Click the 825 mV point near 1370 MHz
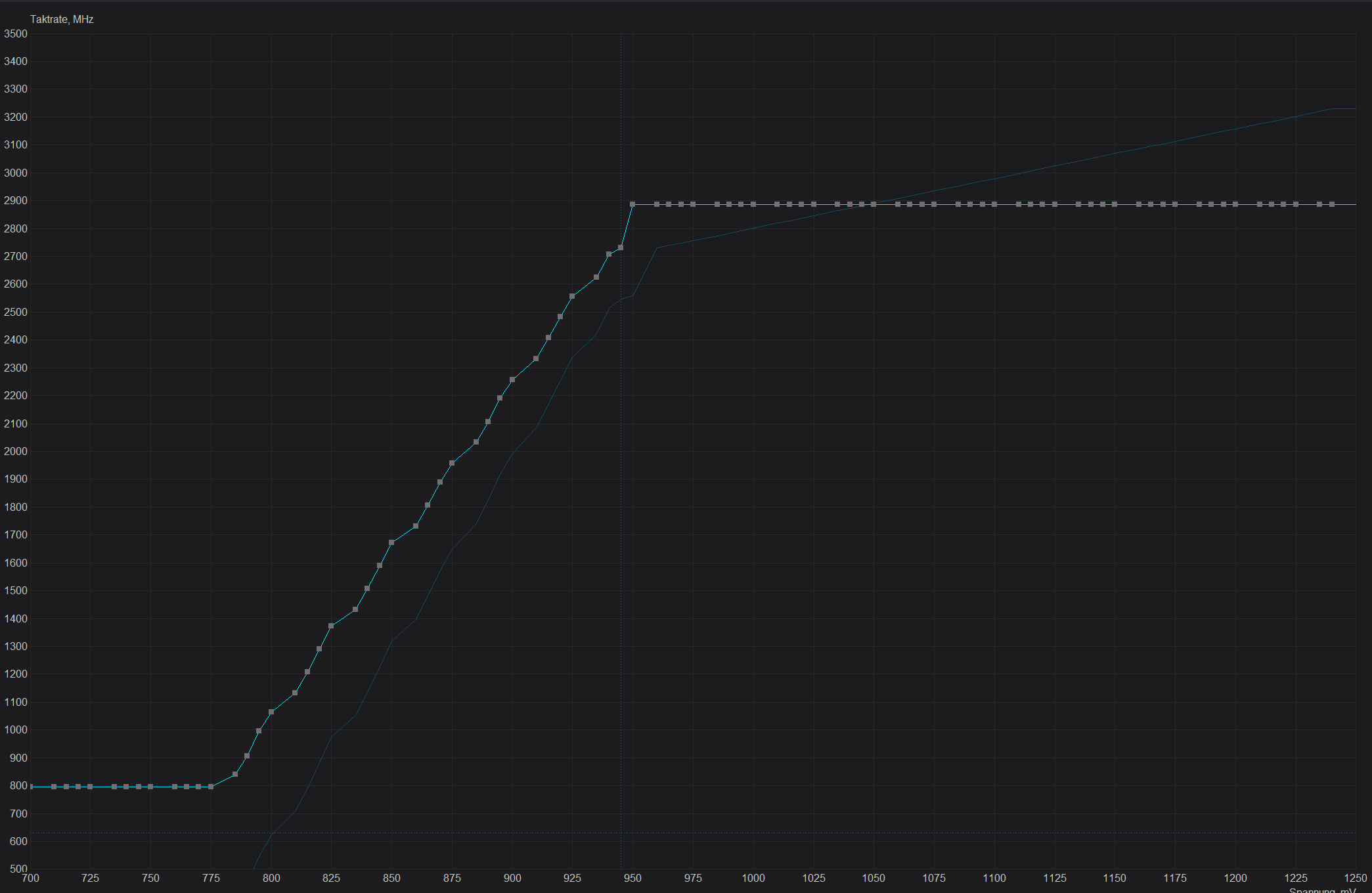Screen dimensions: 1372x893 pyautogui.click(x=331, y=626)
